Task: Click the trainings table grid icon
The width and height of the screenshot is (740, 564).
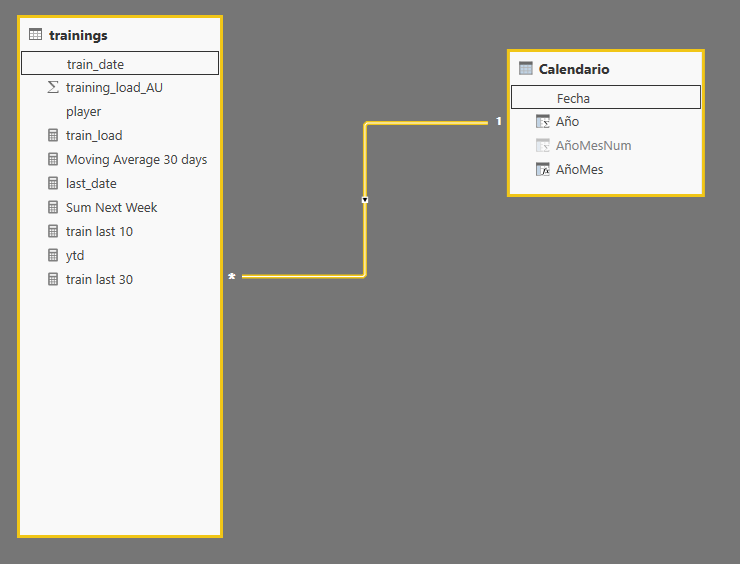Action: [x=35, y=34]
